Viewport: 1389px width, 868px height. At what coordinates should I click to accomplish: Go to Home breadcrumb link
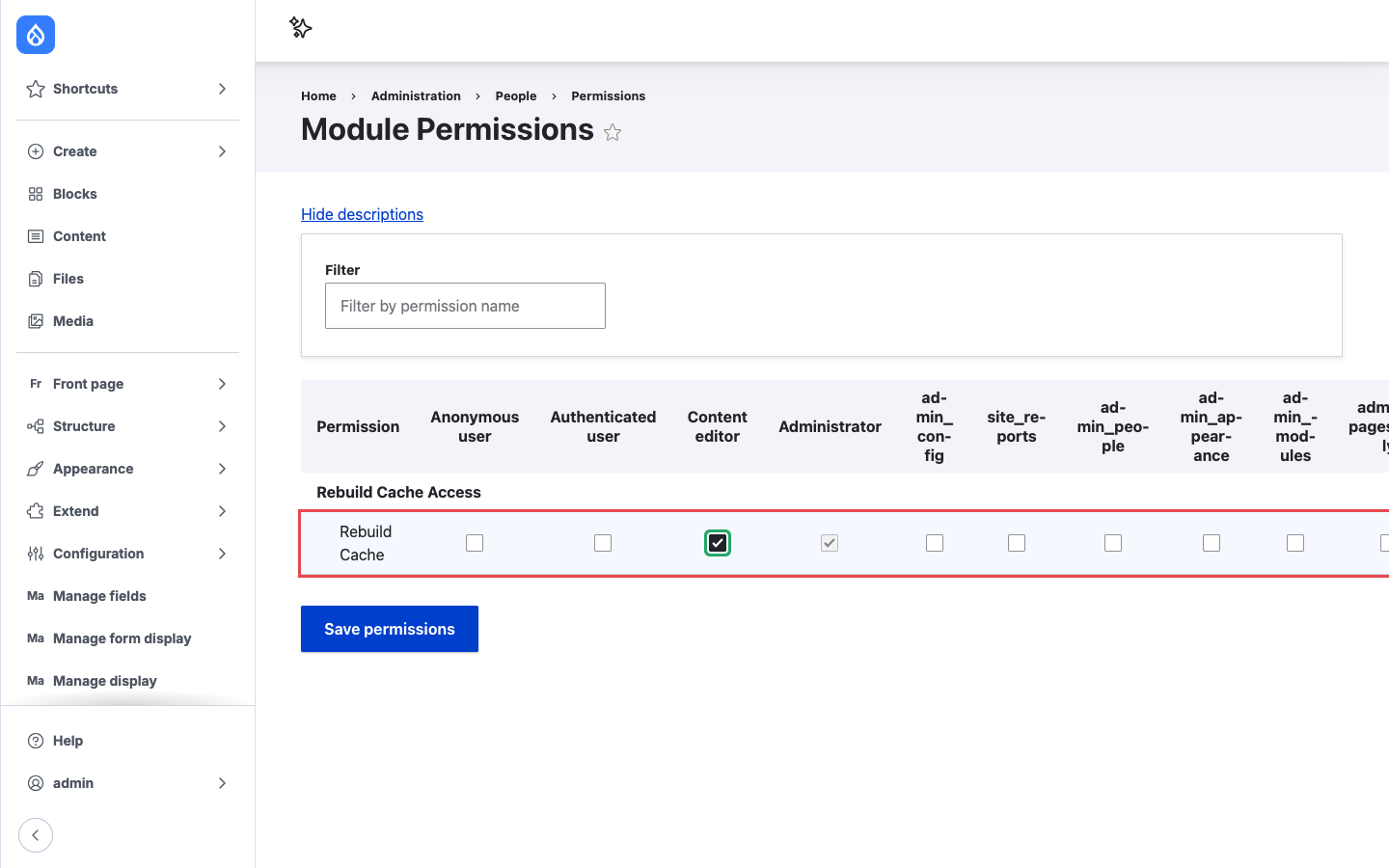pyautogui.click(x=318, y=95)
